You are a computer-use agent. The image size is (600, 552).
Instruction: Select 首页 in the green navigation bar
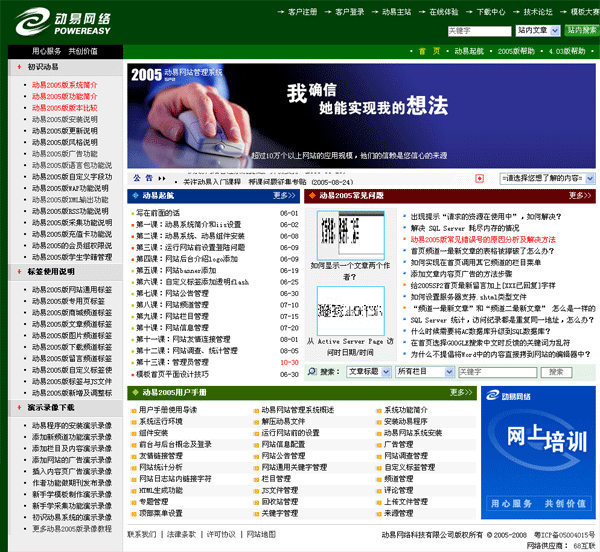click(428, 50)
